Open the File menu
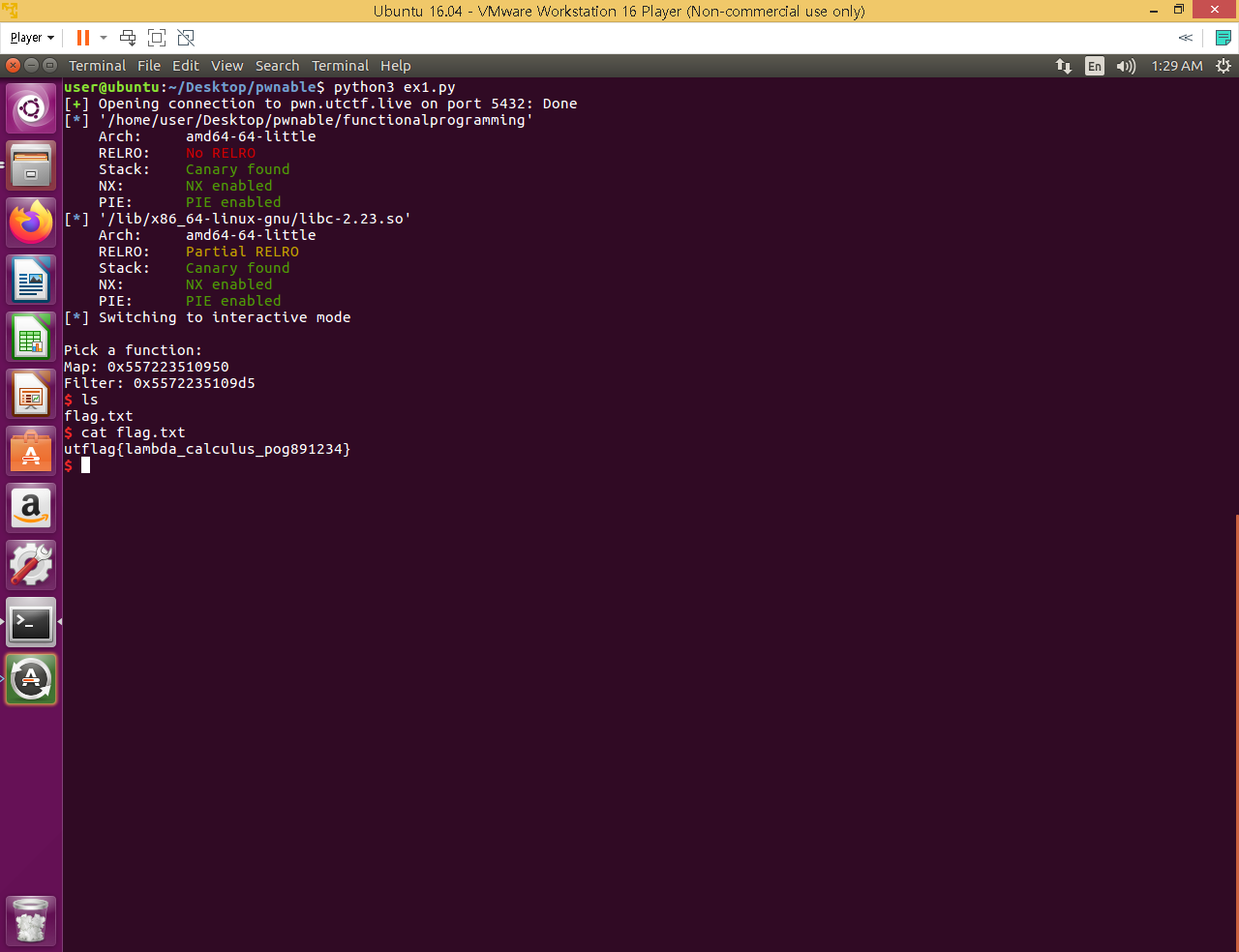 click(149, 66)
